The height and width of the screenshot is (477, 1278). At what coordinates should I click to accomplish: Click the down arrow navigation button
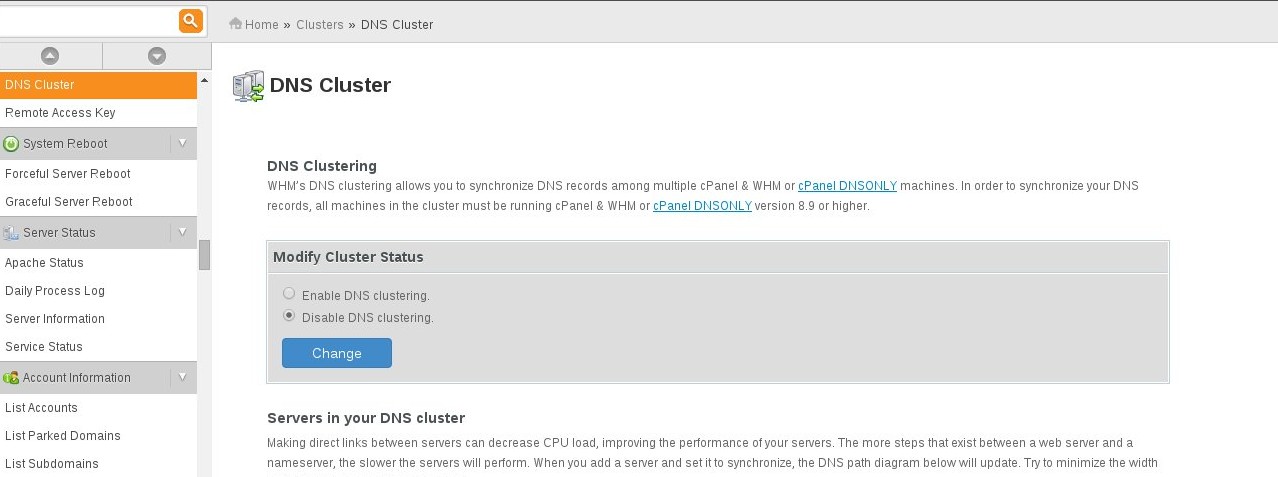156,56
